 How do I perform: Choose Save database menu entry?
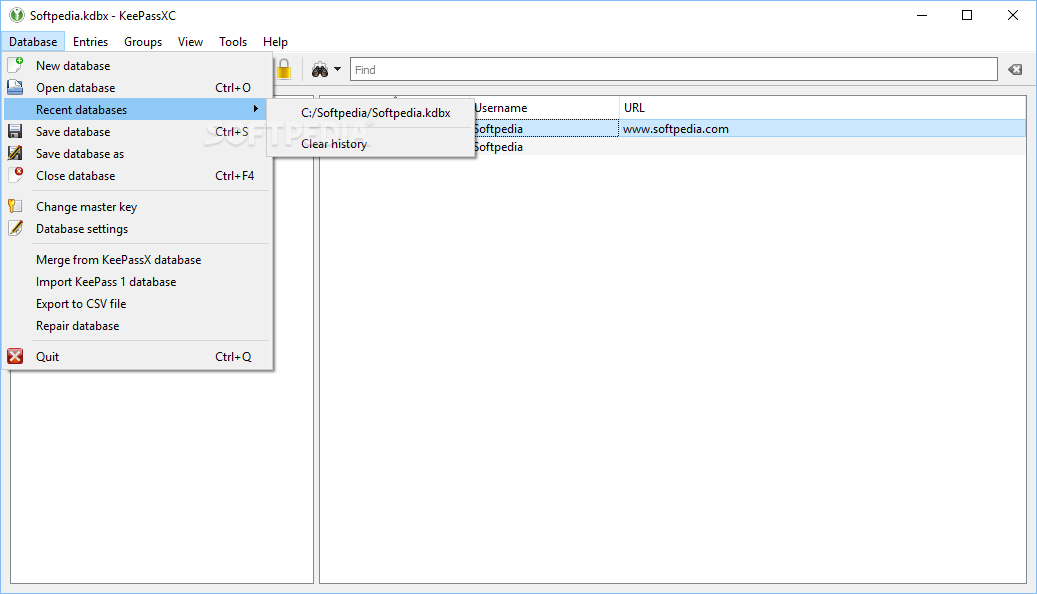[x=138, y=132]
